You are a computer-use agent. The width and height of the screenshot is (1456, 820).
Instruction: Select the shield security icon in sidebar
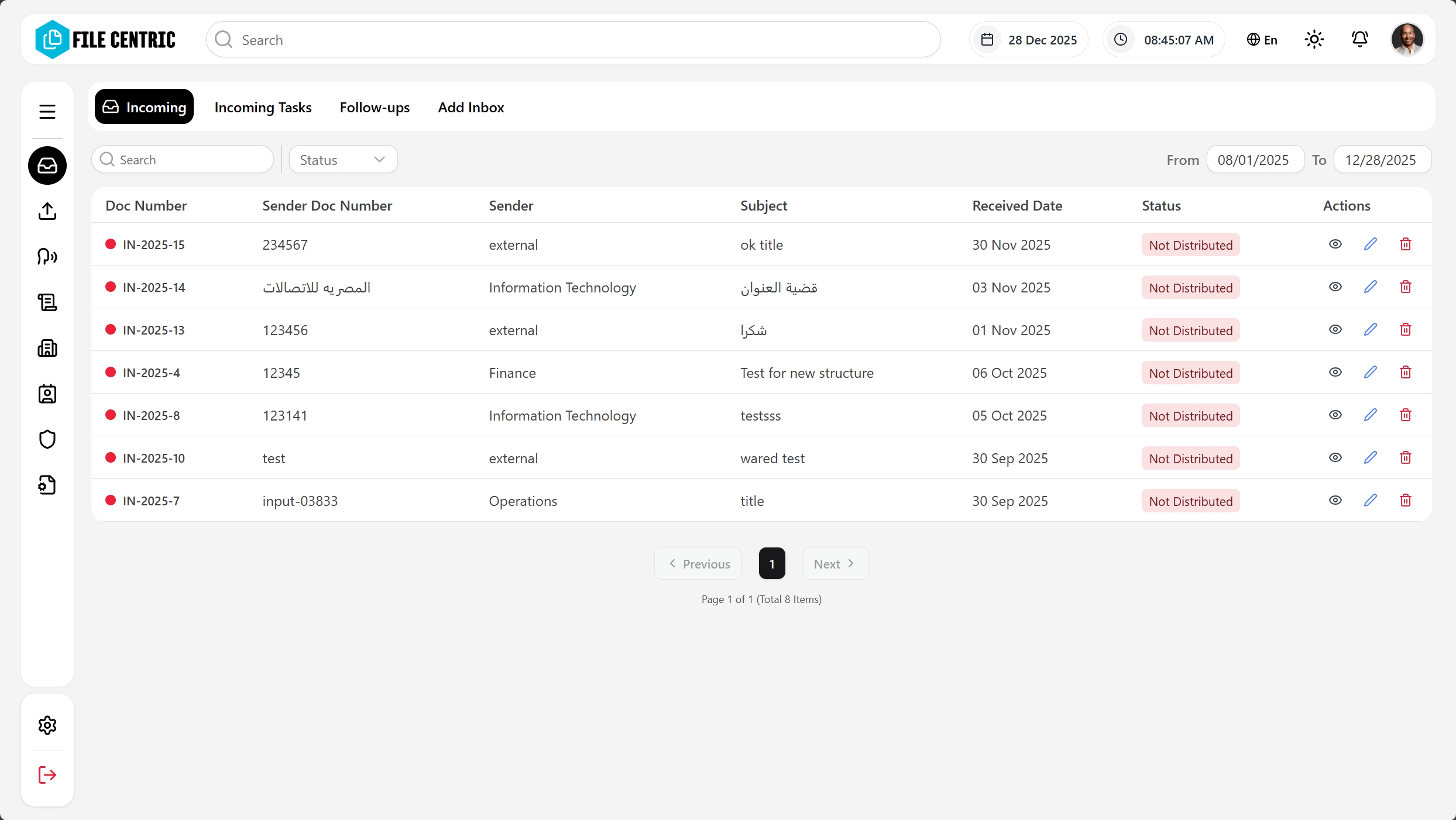47,439
